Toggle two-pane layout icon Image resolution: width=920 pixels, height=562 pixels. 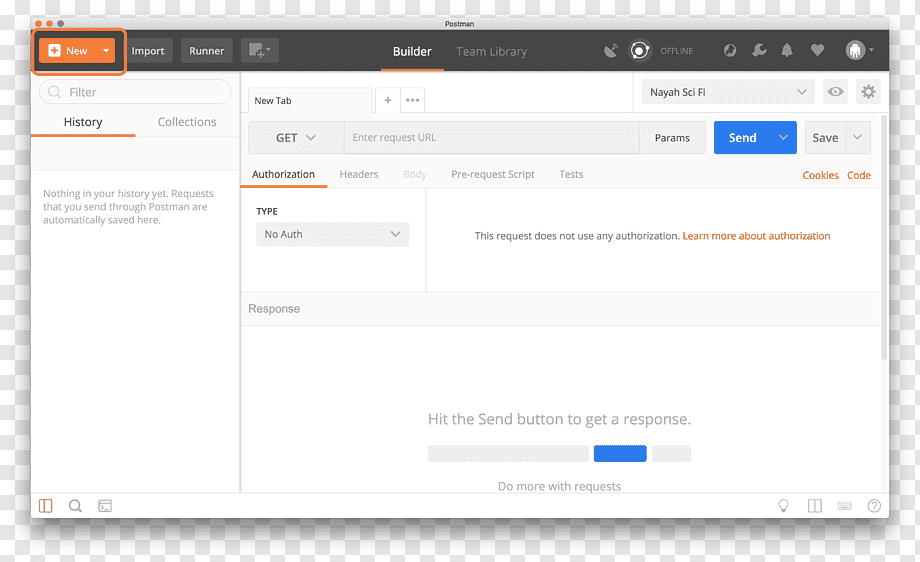[815, 506]
